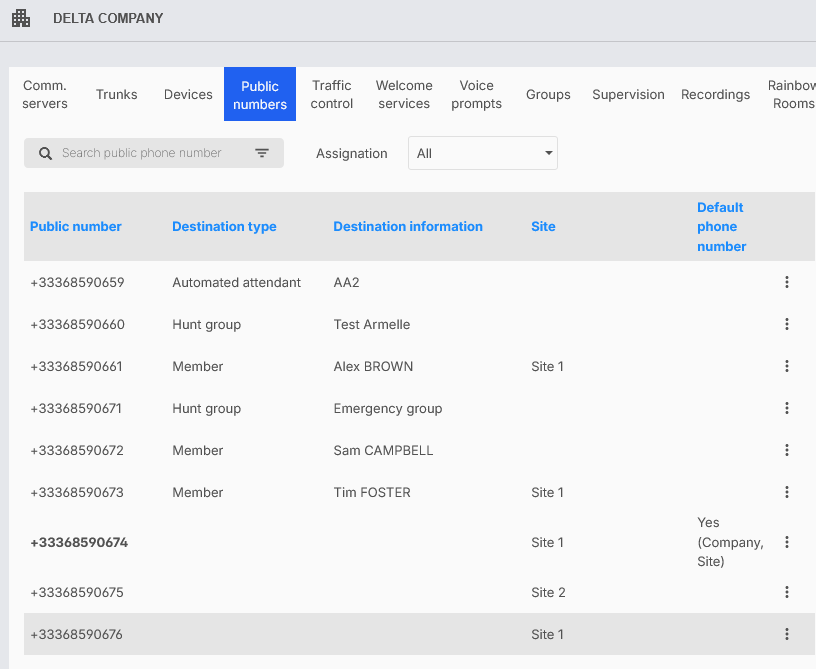
Task: Sort by Destination type column
Action: point(224,227)
